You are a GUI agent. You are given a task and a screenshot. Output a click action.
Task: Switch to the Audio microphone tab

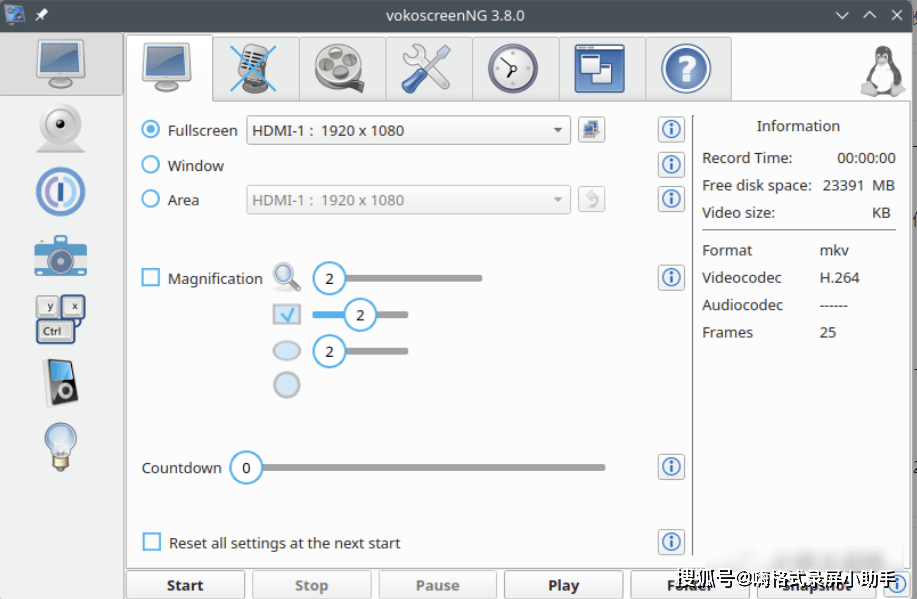click(256, 68)
